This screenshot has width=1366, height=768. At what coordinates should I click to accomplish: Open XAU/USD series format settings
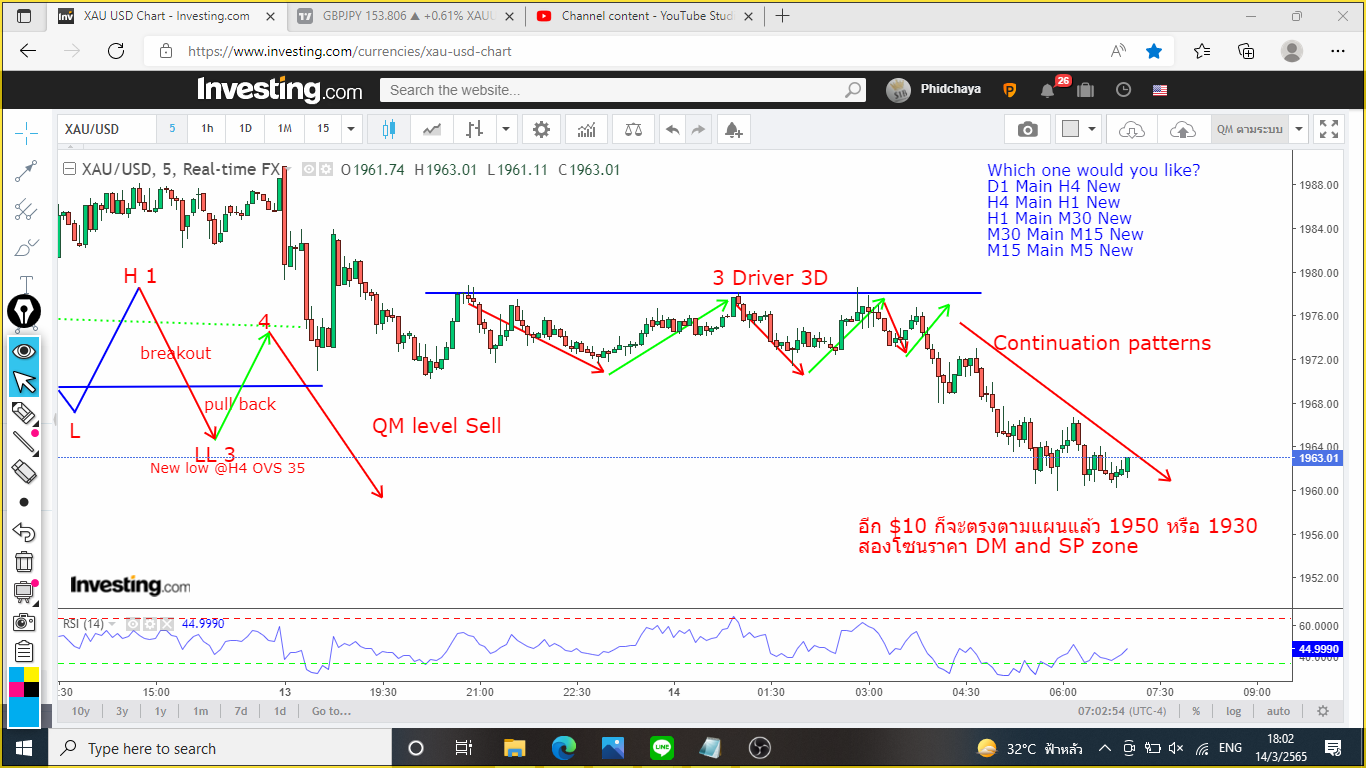click(x=326, y=170)
